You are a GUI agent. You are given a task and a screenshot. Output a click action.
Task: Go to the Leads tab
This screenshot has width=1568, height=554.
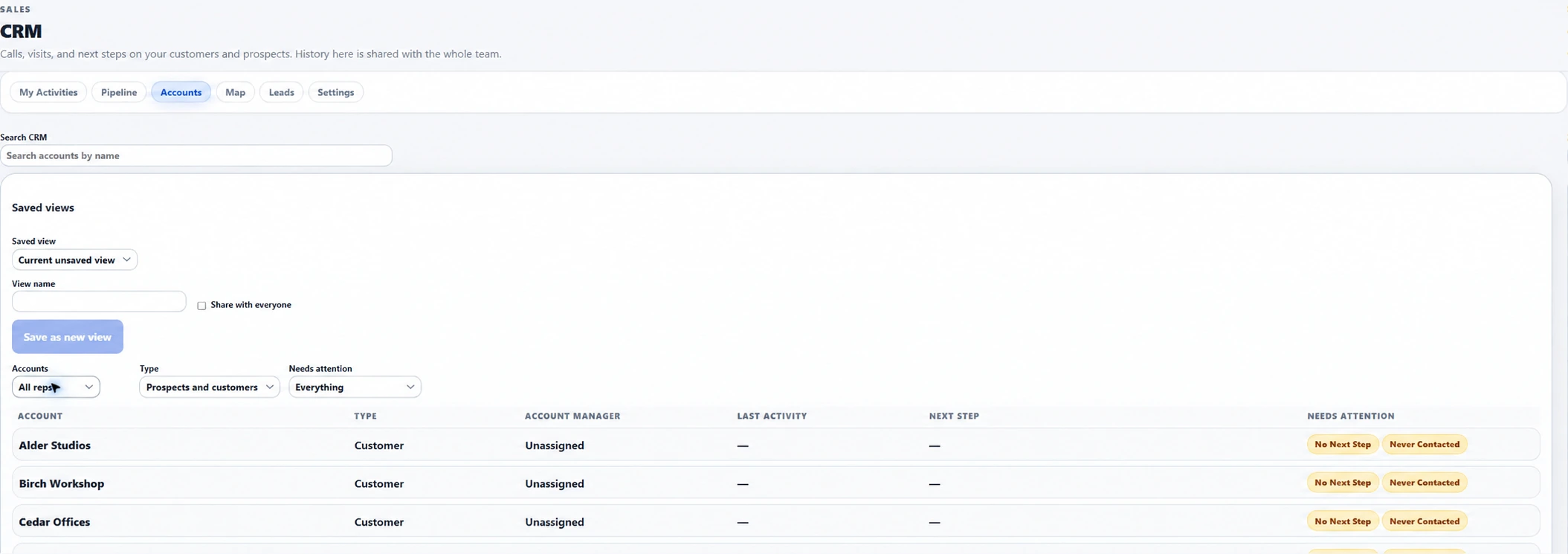coord(281,92)
